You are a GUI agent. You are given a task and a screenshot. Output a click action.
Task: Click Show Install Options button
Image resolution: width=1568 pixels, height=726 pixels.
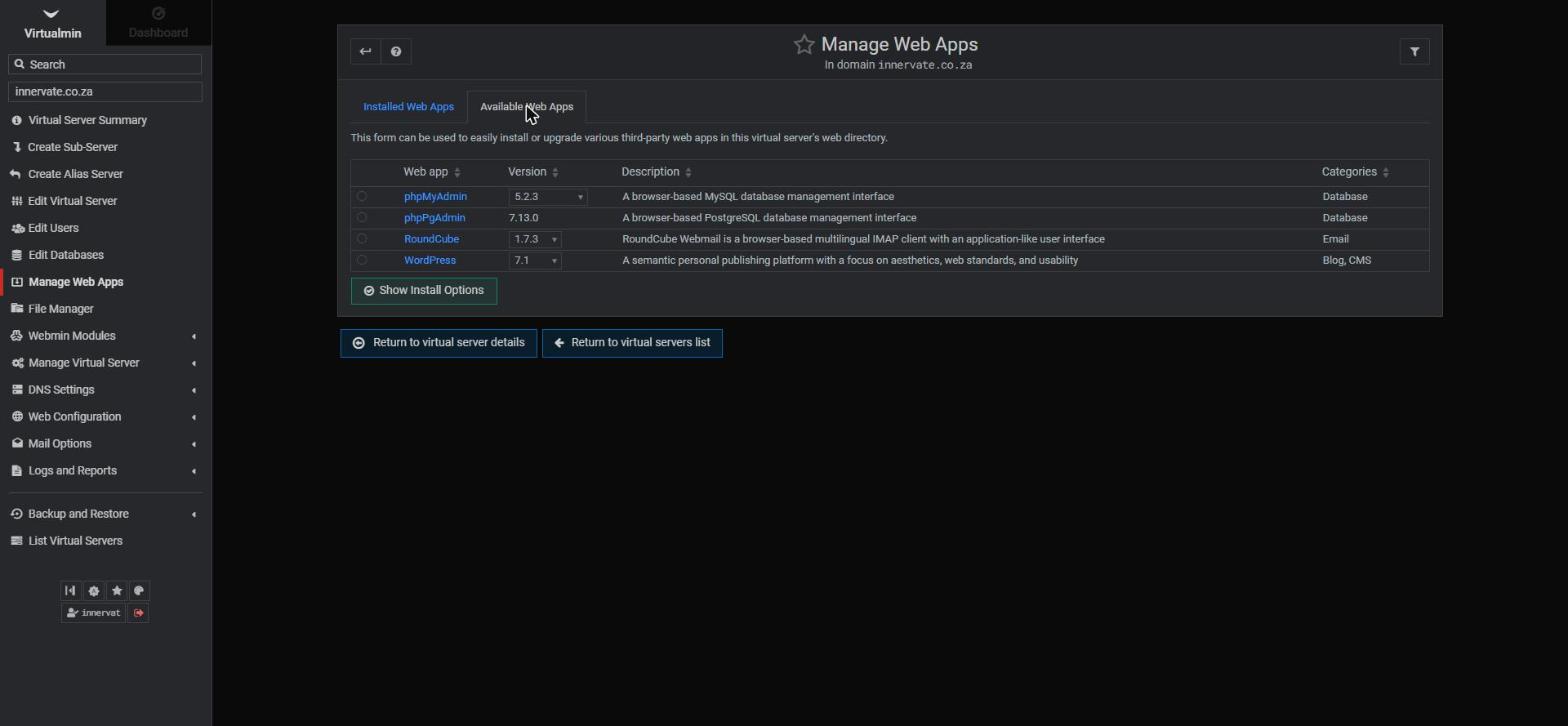pyautogui.click(x=424, y=291)
